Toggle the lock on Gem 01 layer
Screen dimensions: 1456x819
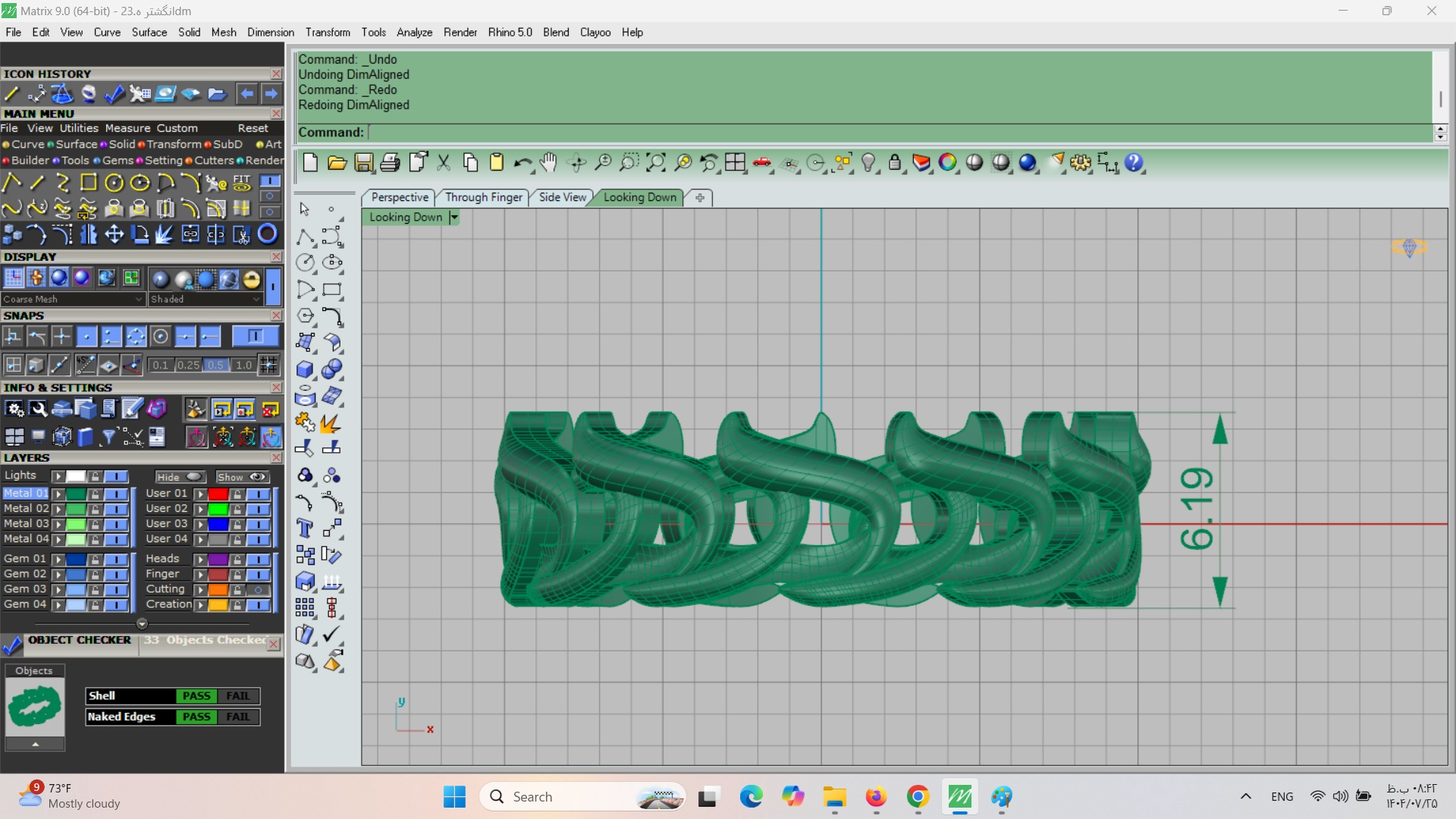pyautogui.click(x=95, y=560)
